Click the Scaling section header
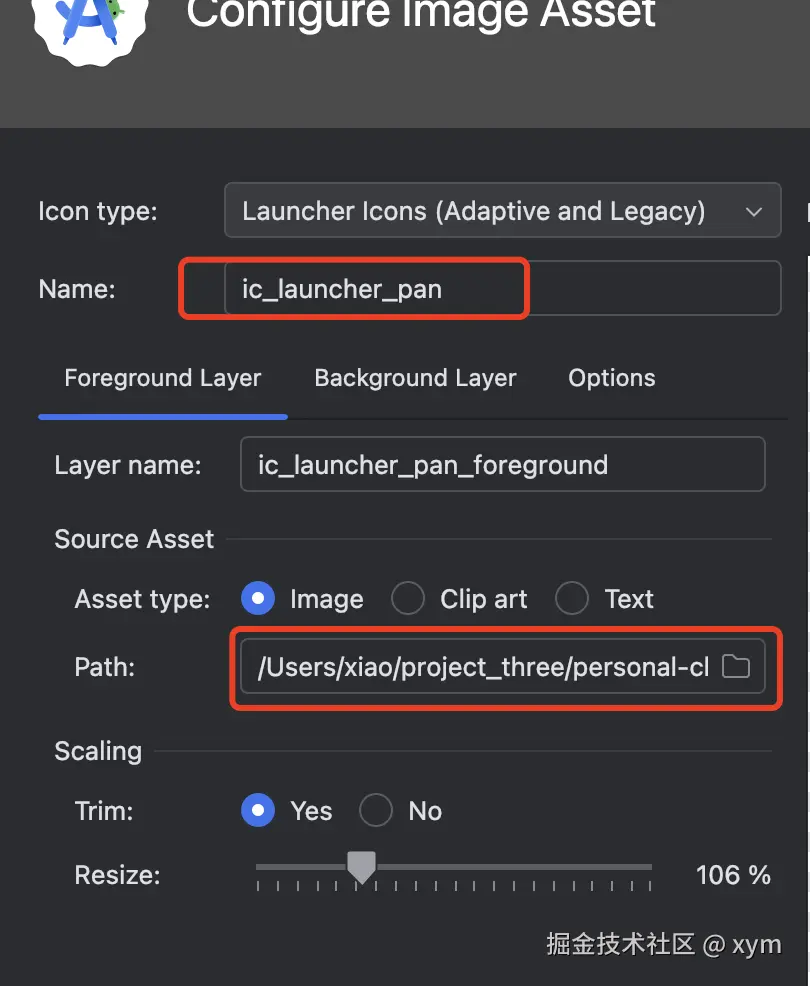 tap(97, 751)
